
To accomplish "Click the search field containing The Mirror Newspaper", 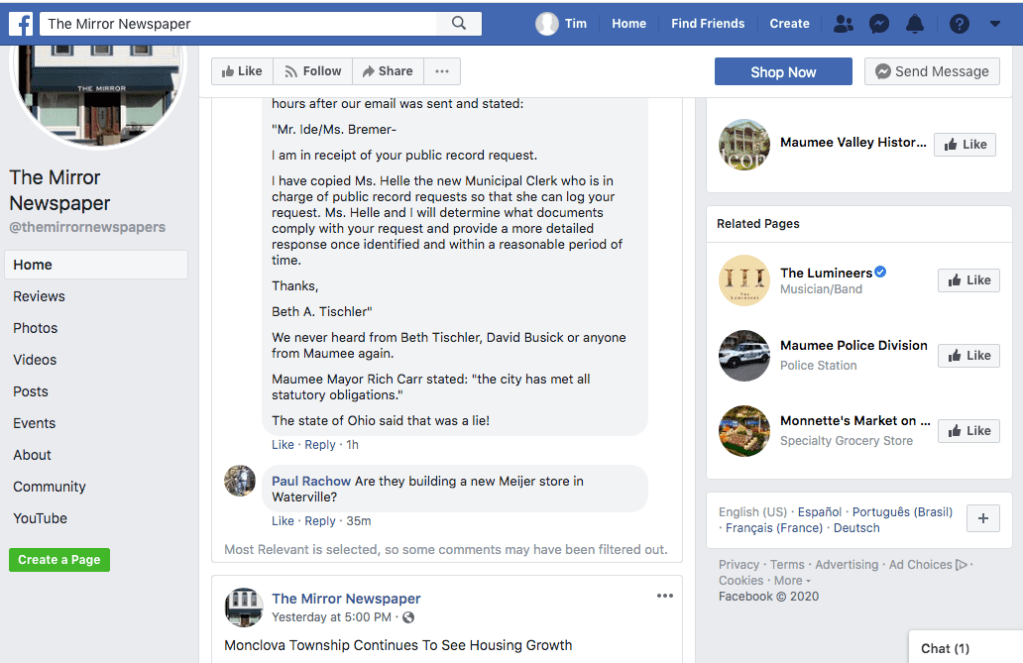I will [x=240, y=23].
